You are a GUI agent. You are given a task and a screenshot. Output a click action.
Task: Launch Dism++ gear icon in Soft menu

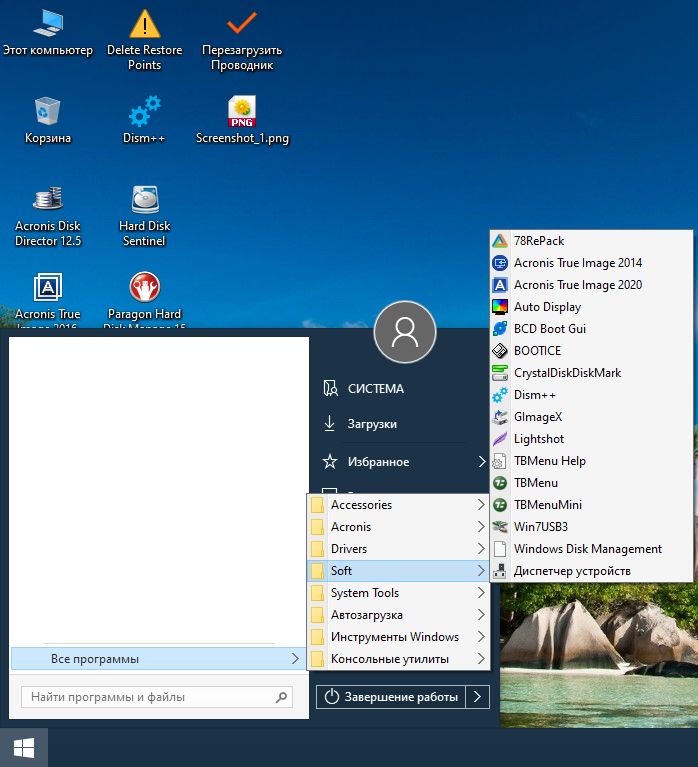point(499,395)
